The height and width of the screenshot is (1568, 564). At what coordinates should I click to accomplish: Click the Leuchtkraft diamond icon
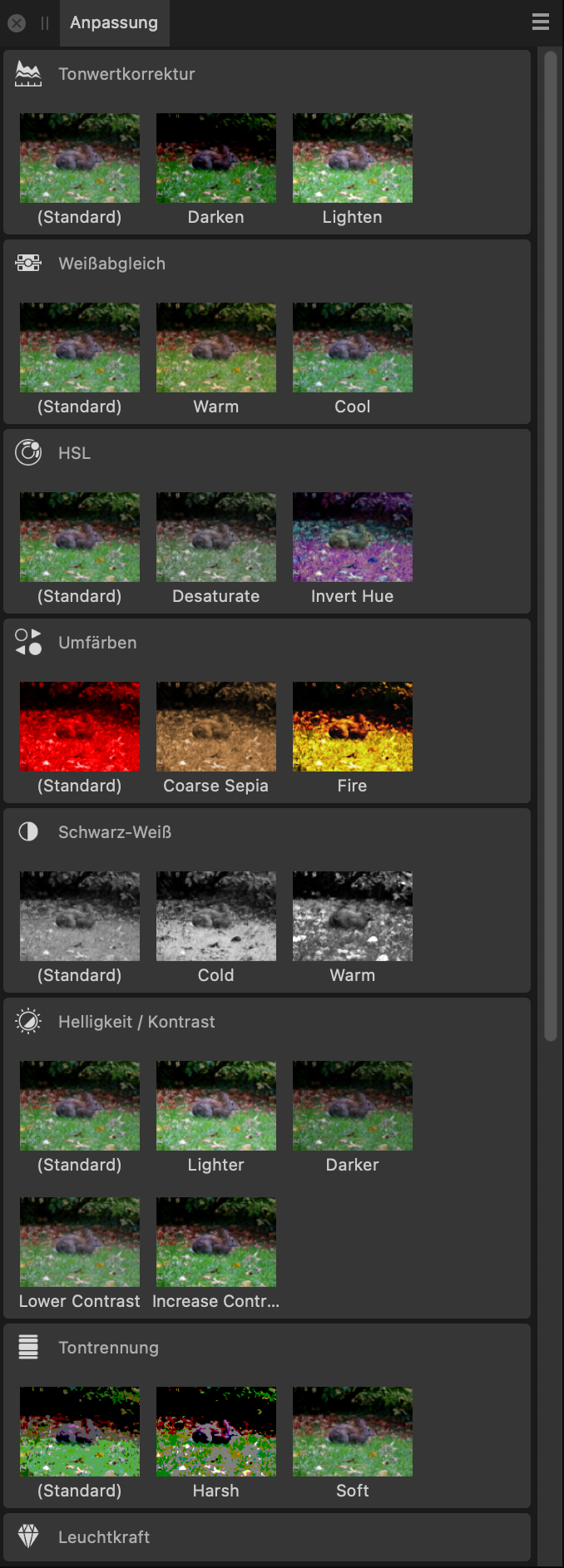(x=28, y=1536)
